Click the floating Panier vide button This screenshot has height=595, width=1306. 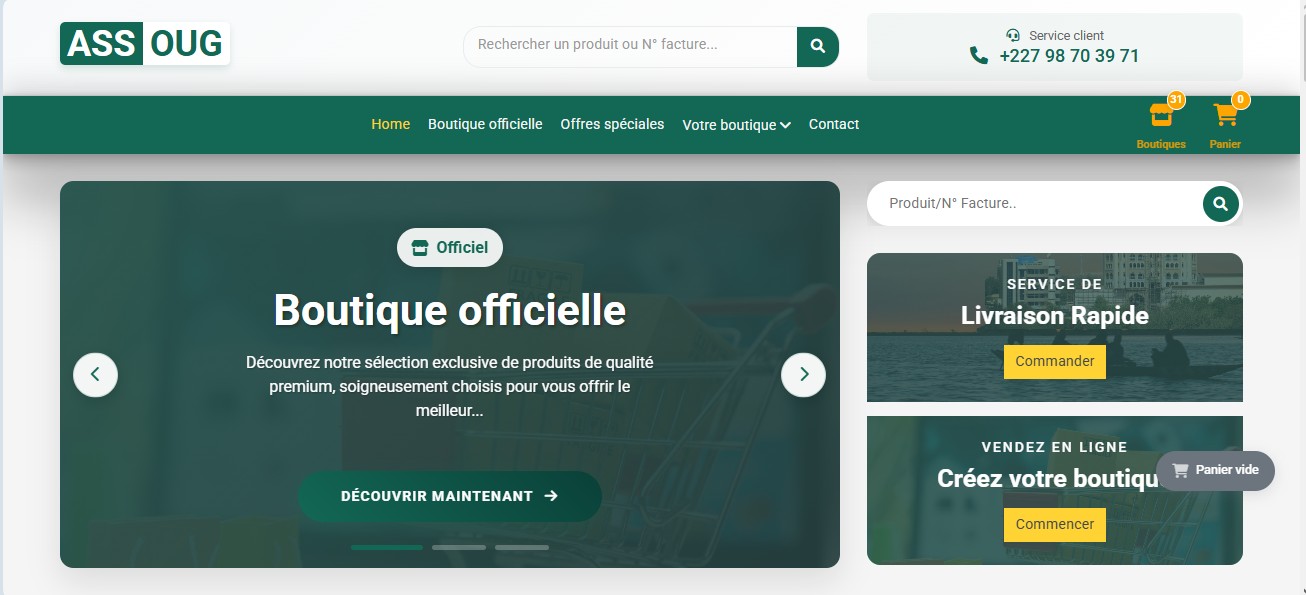point(1215,470)
